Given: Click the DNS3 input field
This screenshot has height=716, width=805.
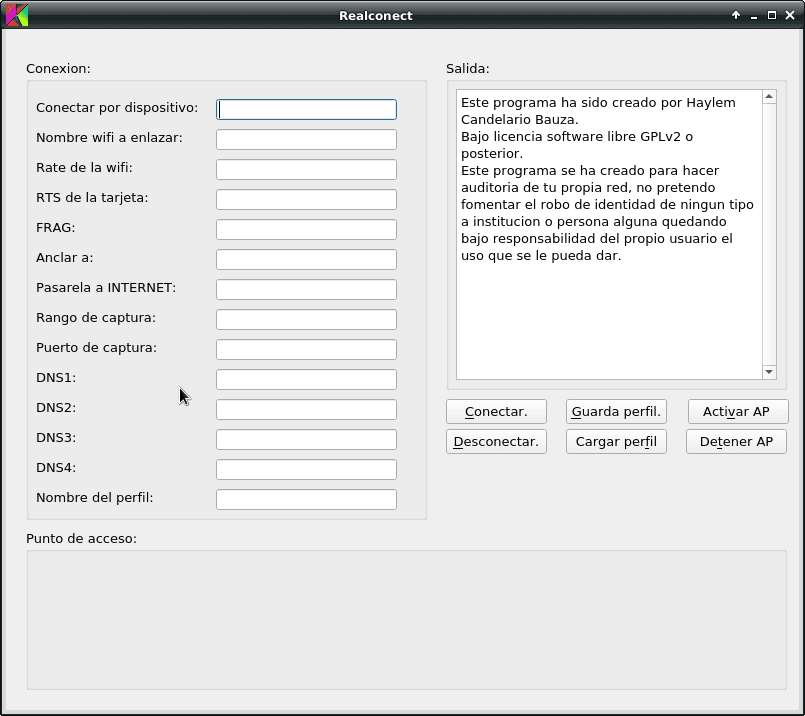Looking at the screenshot, I should click(306, 439).
